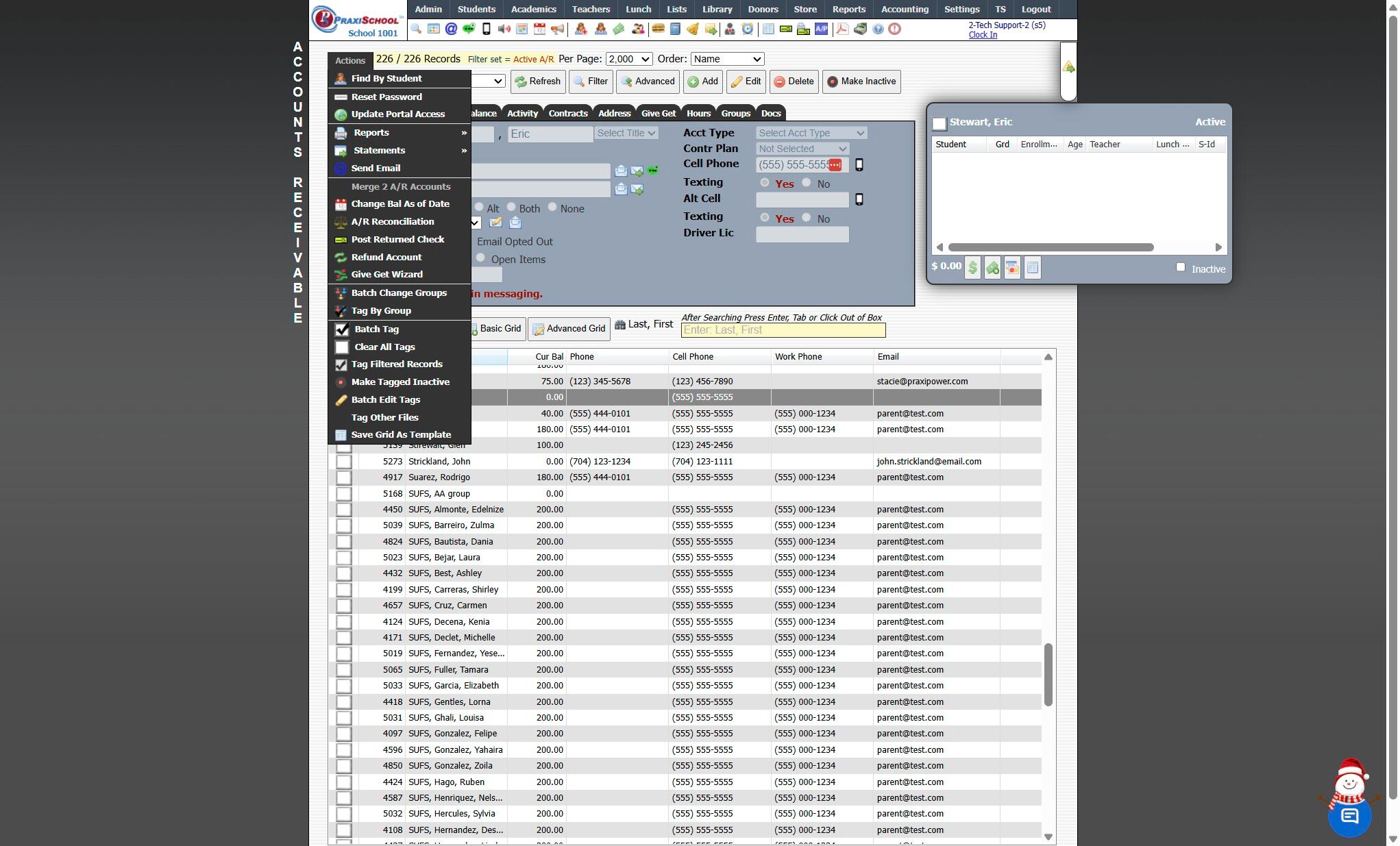Image resolution: width=1400 pixels, height=846 pixels.
Task: Toggle the Inactive checkbox in Stewart panel
Action: 1180,267
